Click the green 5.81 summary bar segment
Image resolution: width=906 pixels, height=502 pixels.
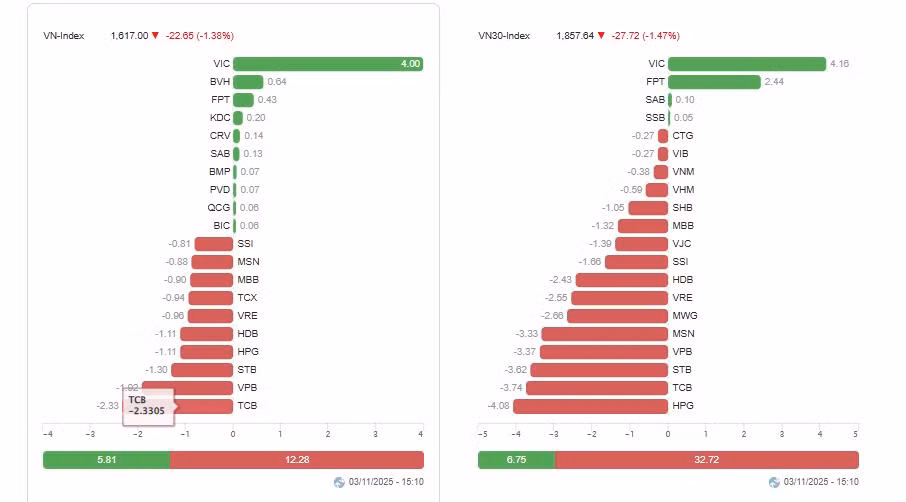[106, 460]
